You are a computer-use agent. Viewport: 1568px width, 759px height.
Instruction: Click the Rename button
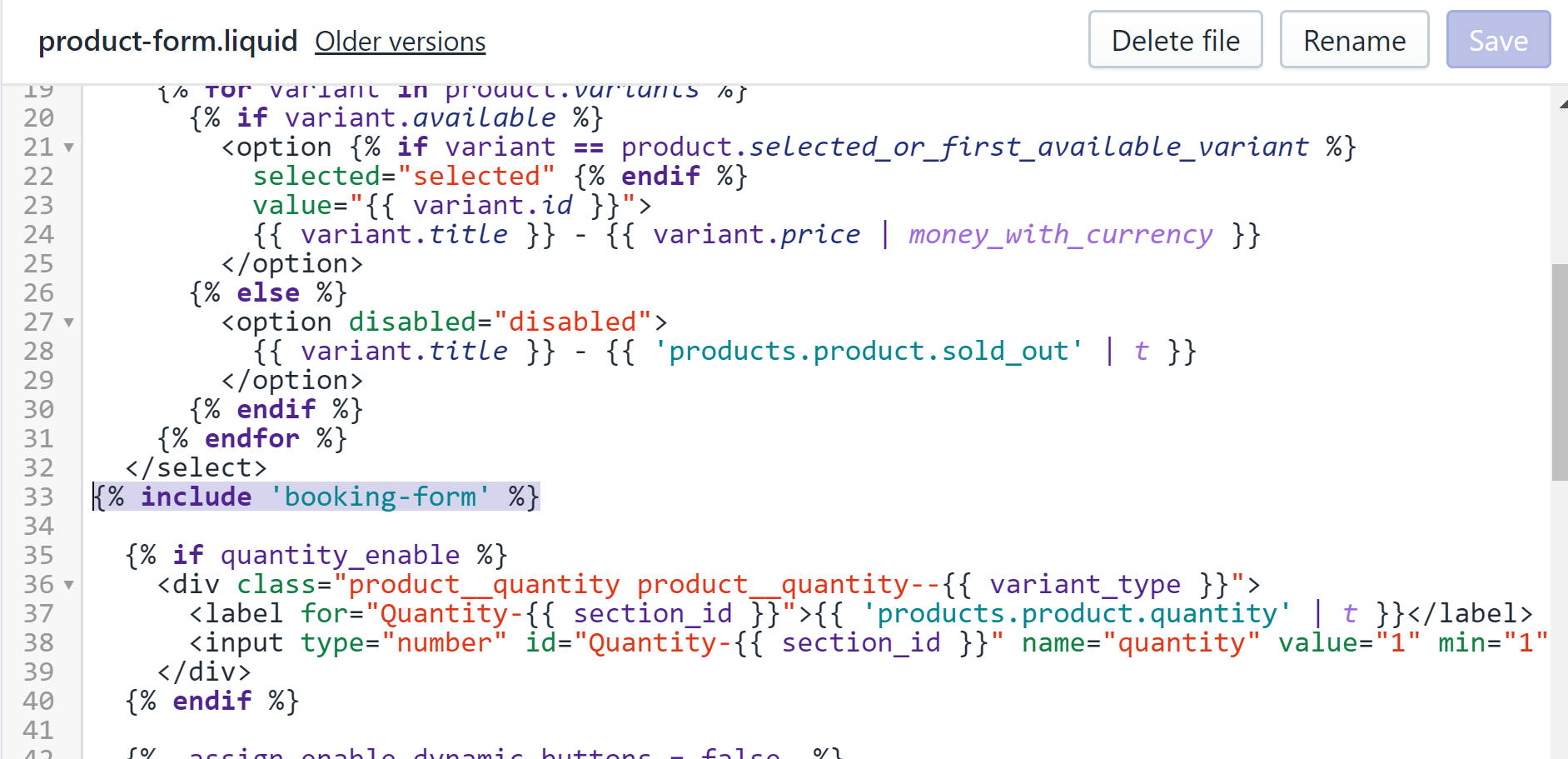pyautogui.click(x=1354, y=40)
